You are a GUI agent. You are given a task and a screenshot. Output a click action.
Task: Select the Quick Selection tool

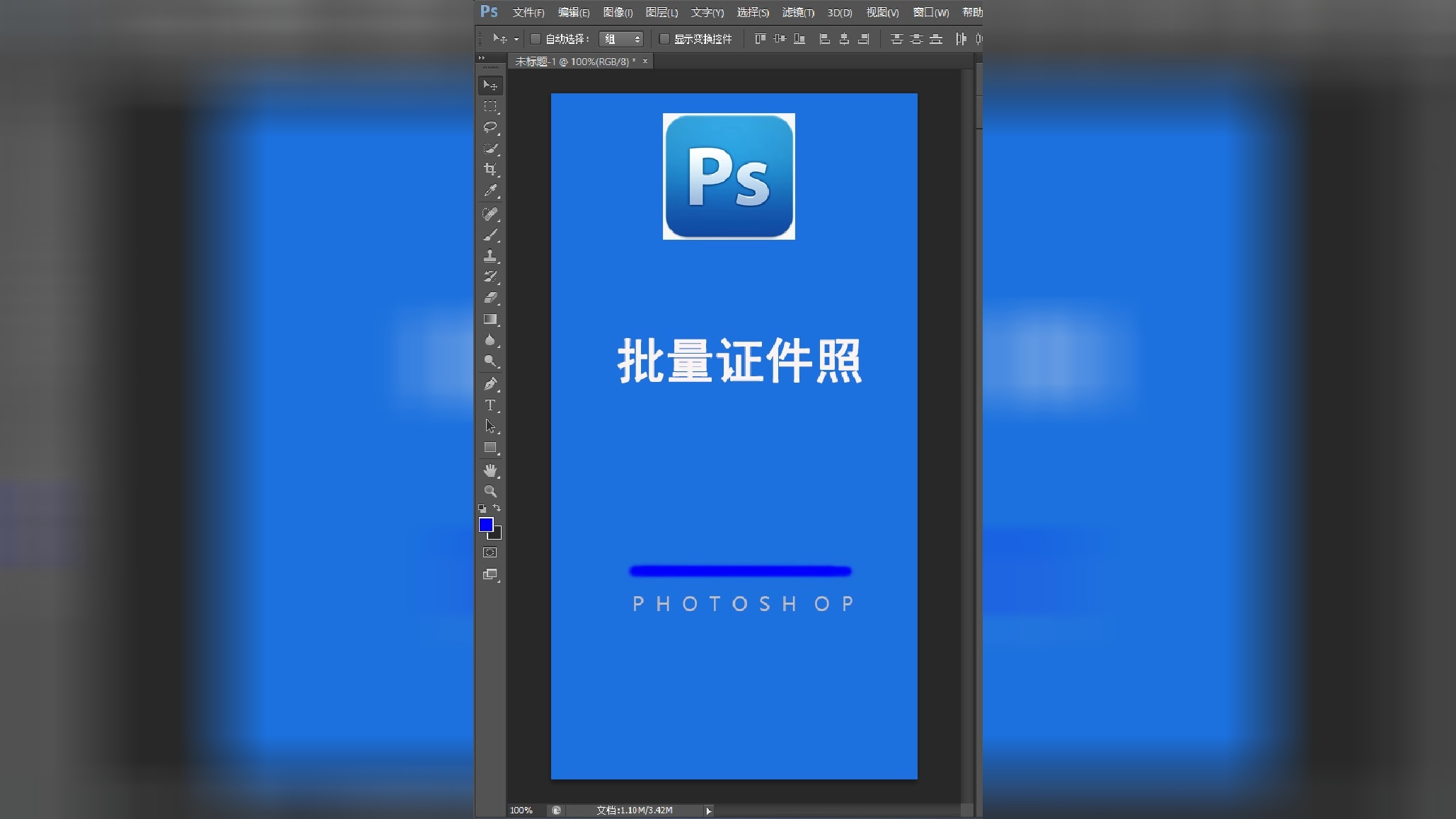coord(490,149)
